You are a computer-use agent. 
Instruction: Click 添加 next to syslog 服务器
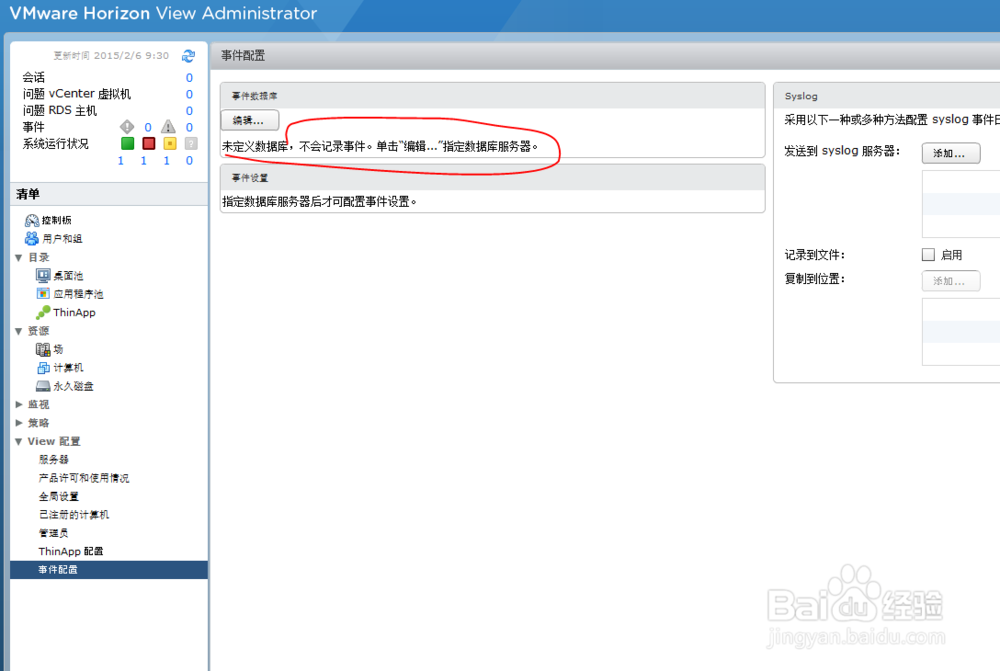(950, 153)
